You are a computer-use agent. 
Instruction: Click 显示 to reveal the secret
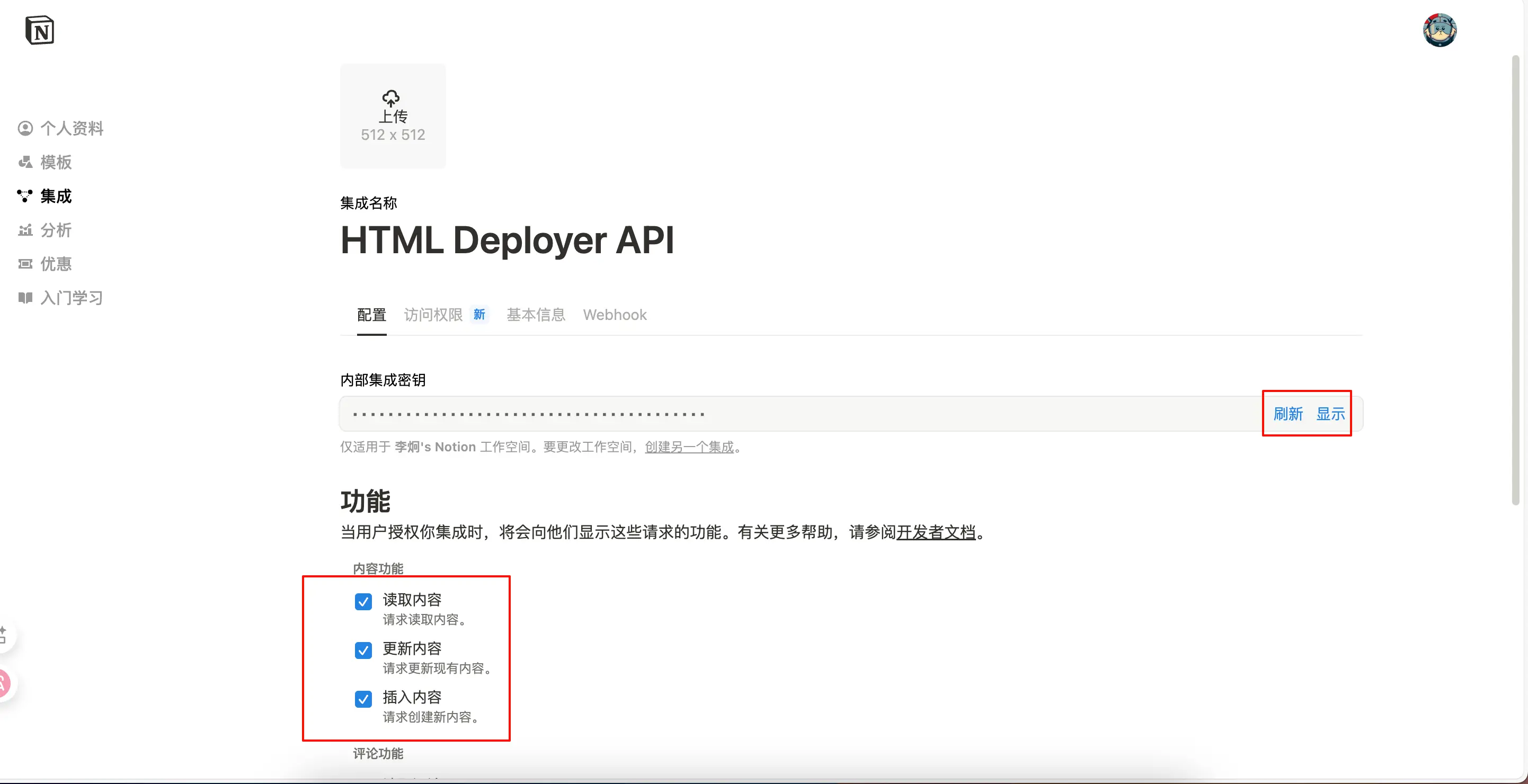[1330, 413]
